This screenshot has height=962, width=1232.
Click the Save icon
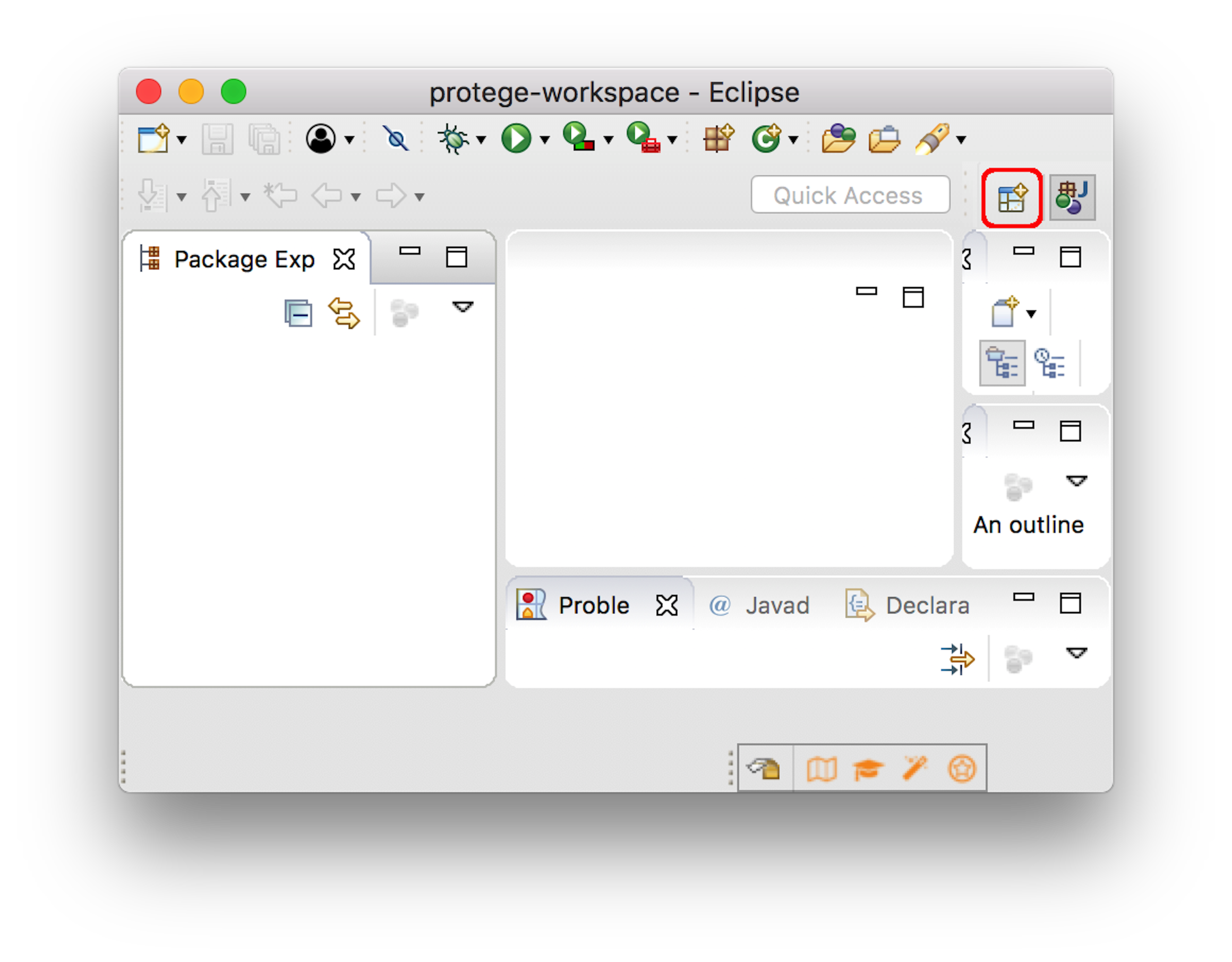217,139
